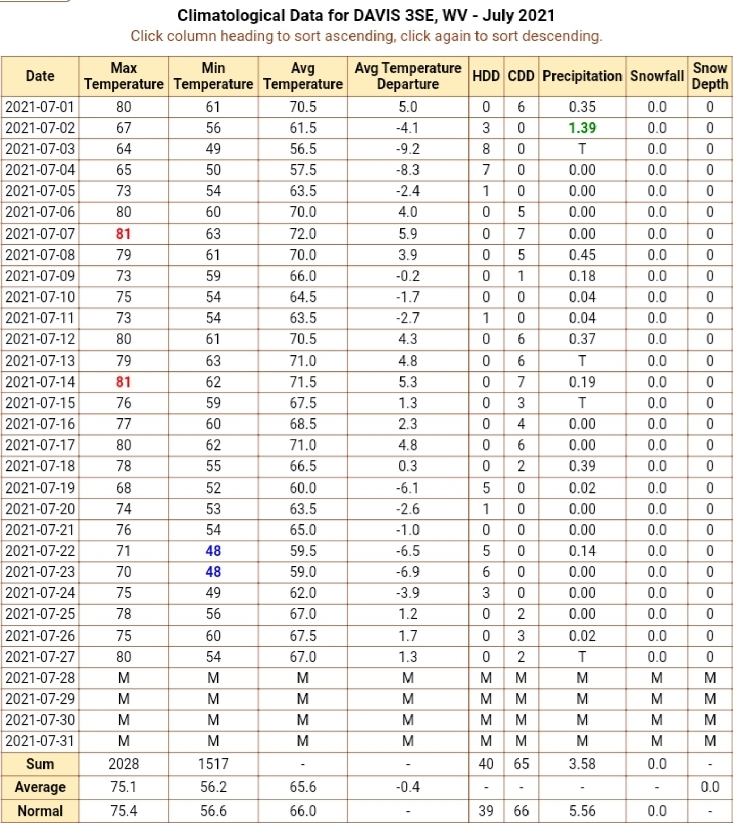Select the date cell 2021-07-30
The image size is (733, 823).
40,720
